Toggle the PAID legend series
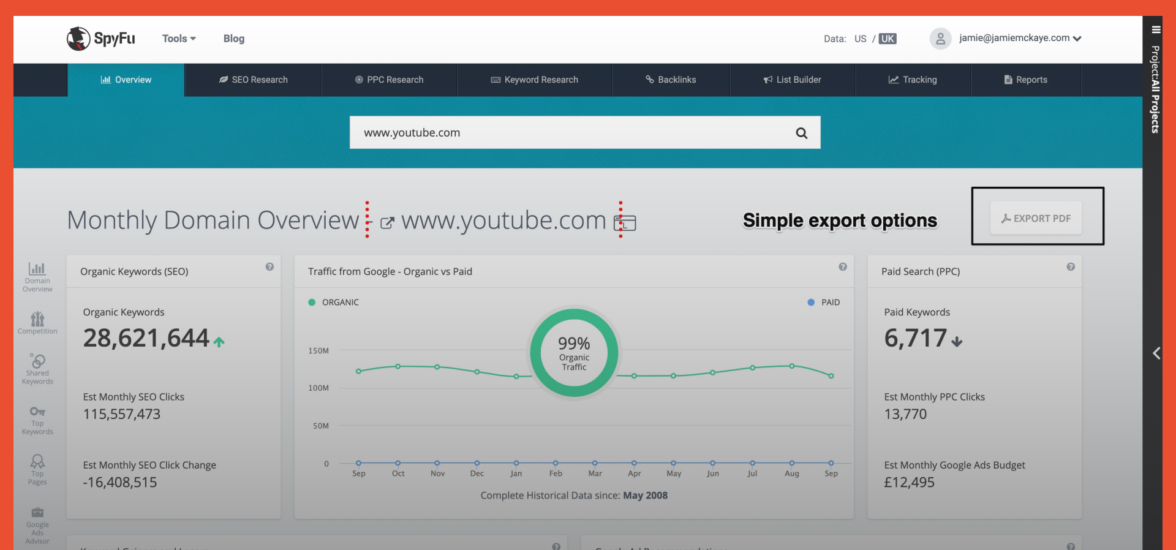The image size is (1176, 550). tap(824, 302)
